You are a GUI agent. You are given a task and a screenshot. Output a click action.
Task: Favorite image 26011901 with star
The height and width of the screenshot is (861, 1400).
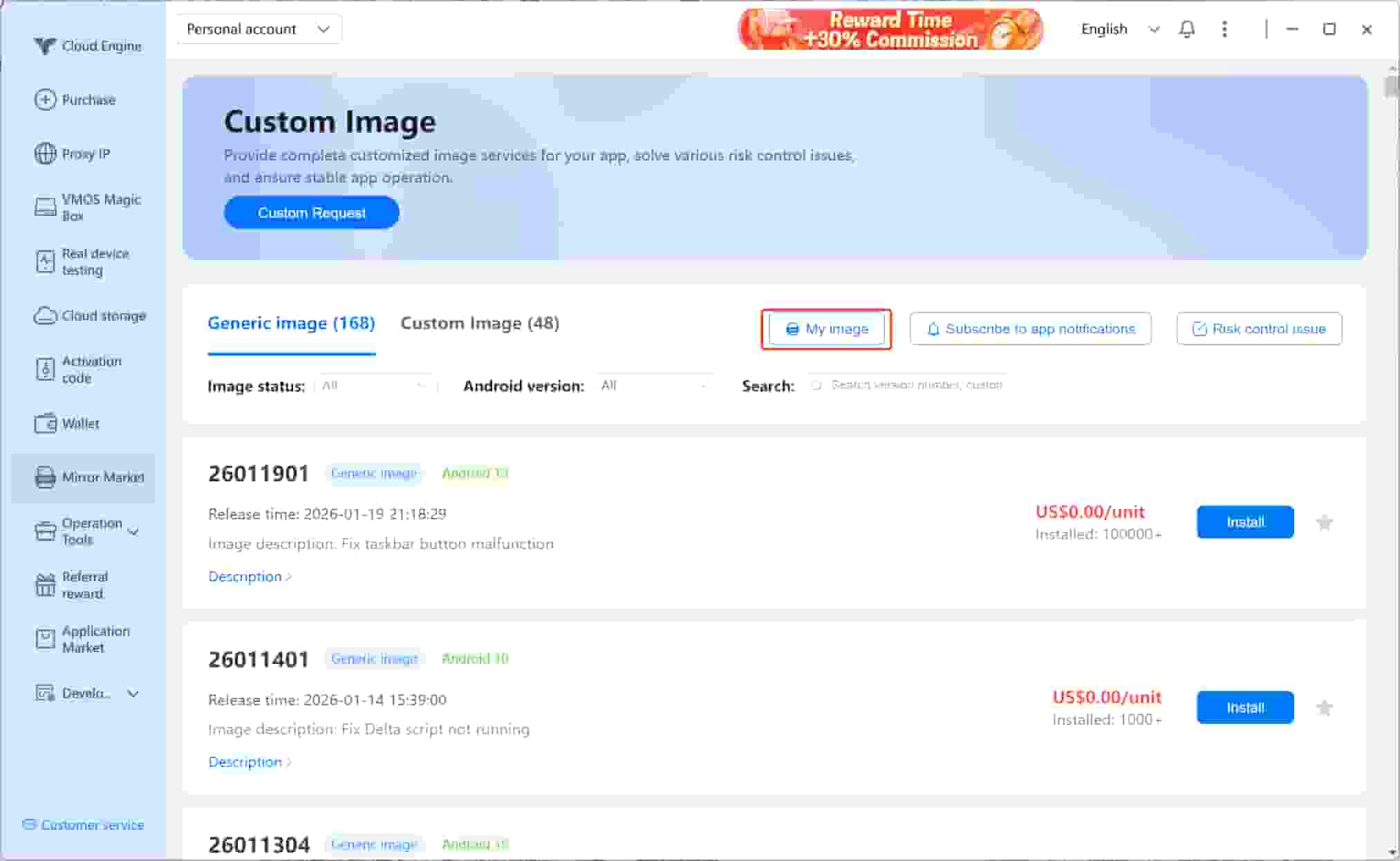(1323, 523)
